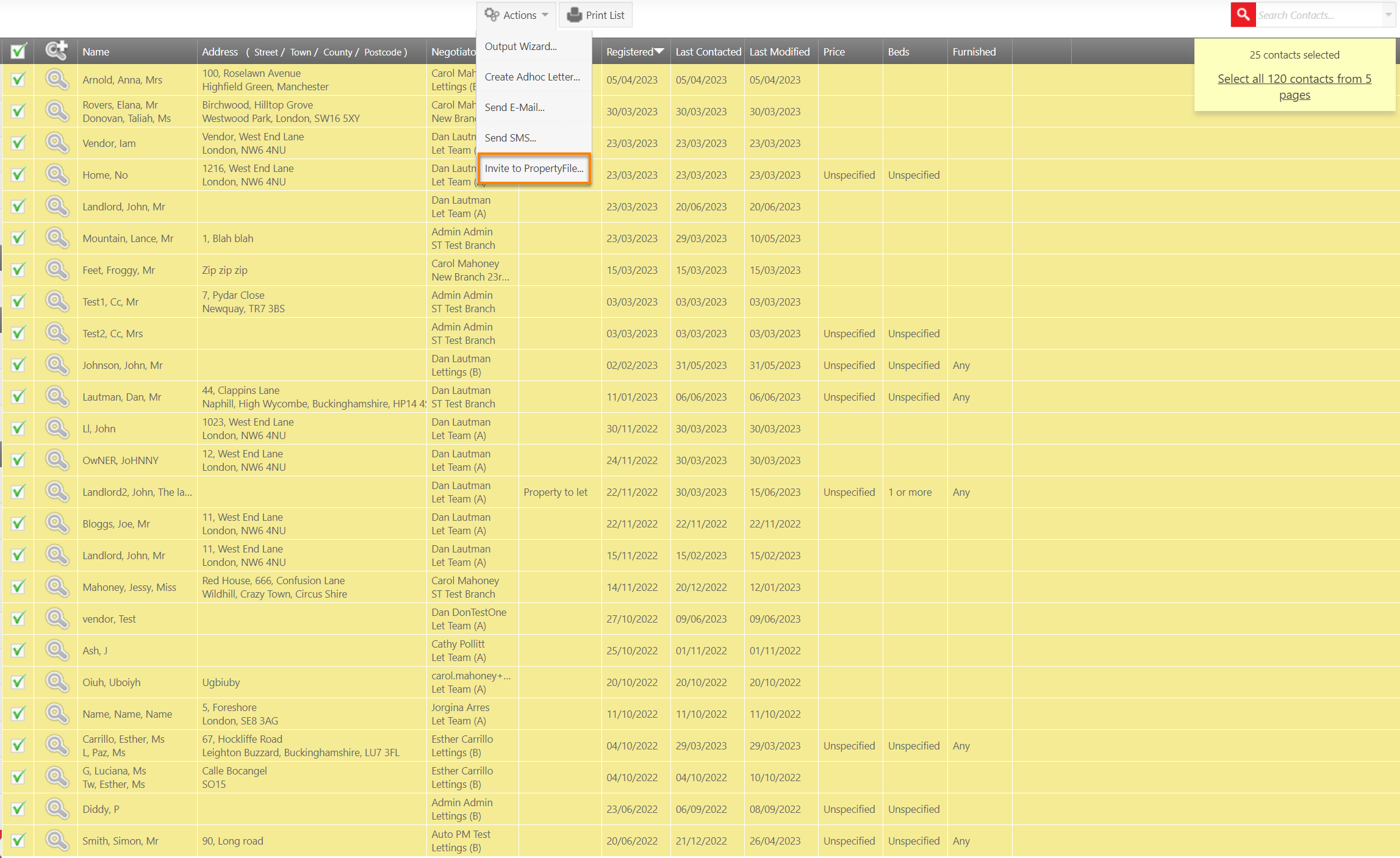
Task: Click magnifier icon for Mountain, Lance
Action: 57,238
